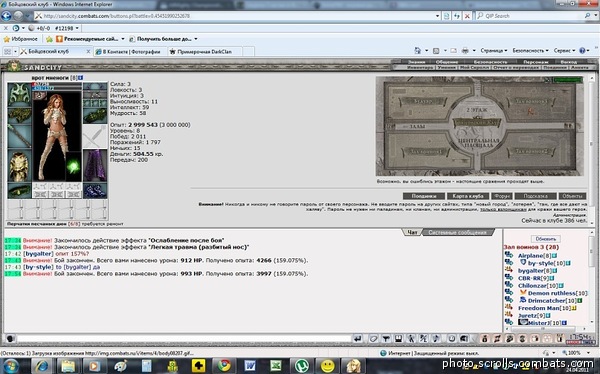This screenshot has height=374, width=600.
Task: Click Центральная площадь on the map
Action: click(479, 143)
